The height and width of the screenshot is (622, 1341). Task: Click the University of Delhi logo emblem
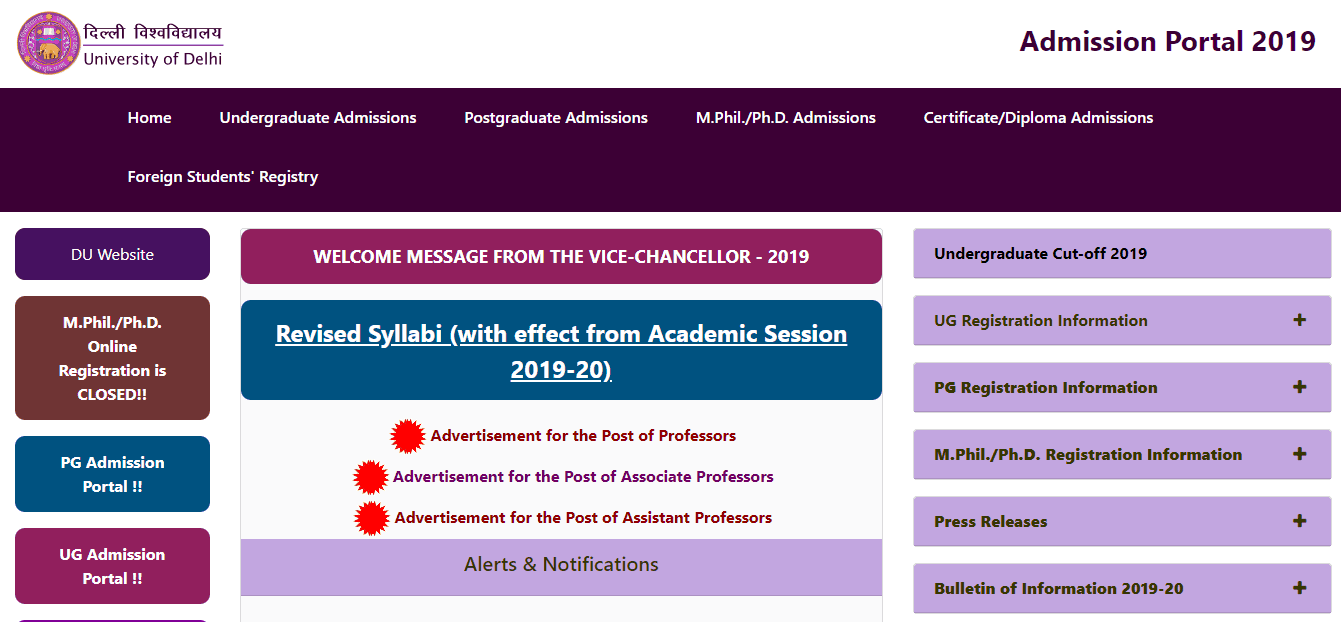[x=47, y=43]
